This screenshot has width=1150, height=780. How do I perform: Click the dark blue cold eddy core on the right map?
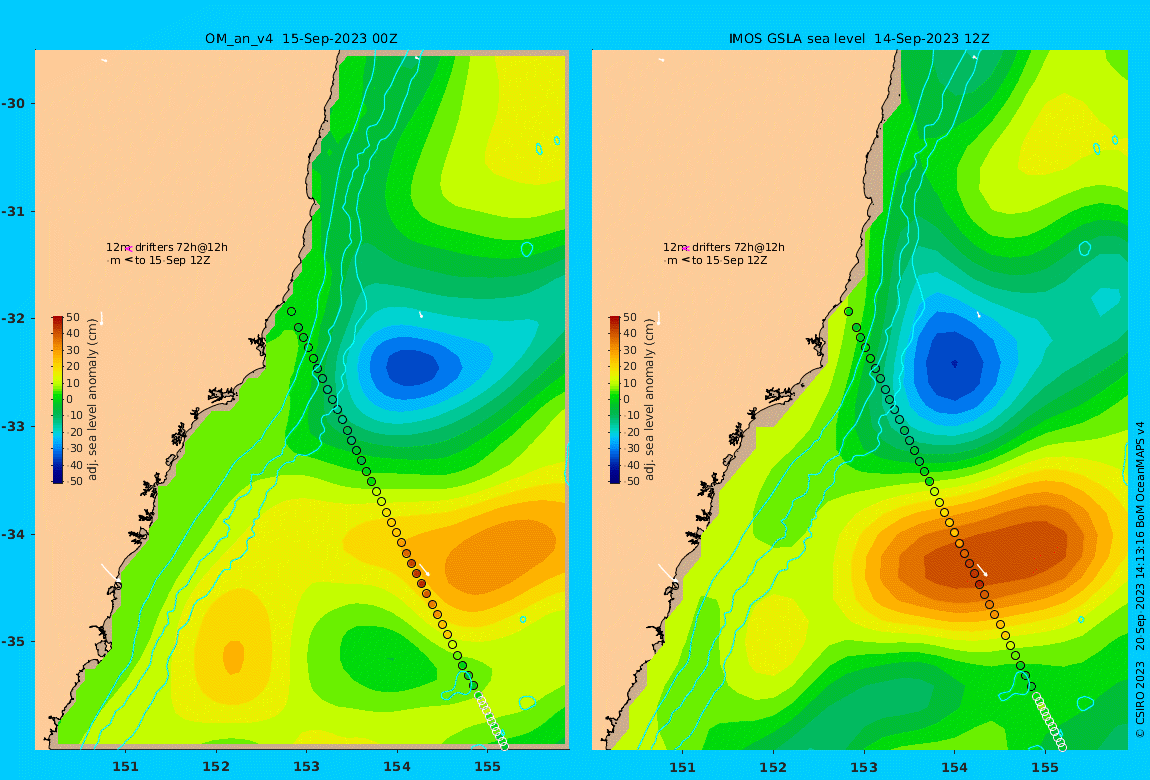(953, 364)
